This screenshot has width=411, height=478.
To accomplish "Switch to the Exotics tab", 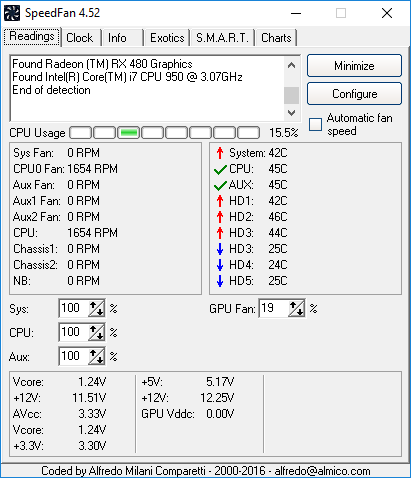I will coord(167,38).
